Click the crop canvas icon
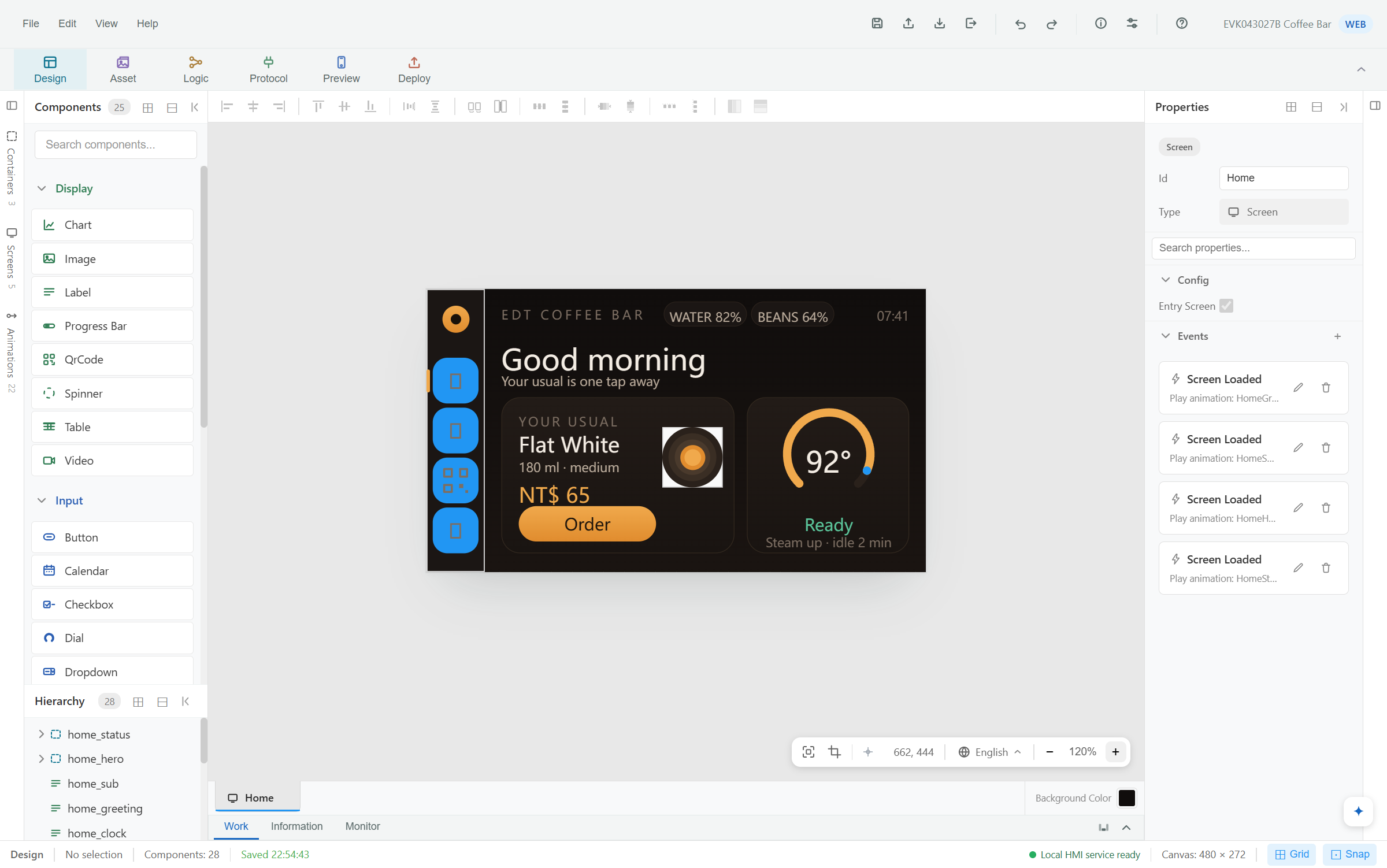The height and width of the screenshot is (868, 1387). coord(835,752)
